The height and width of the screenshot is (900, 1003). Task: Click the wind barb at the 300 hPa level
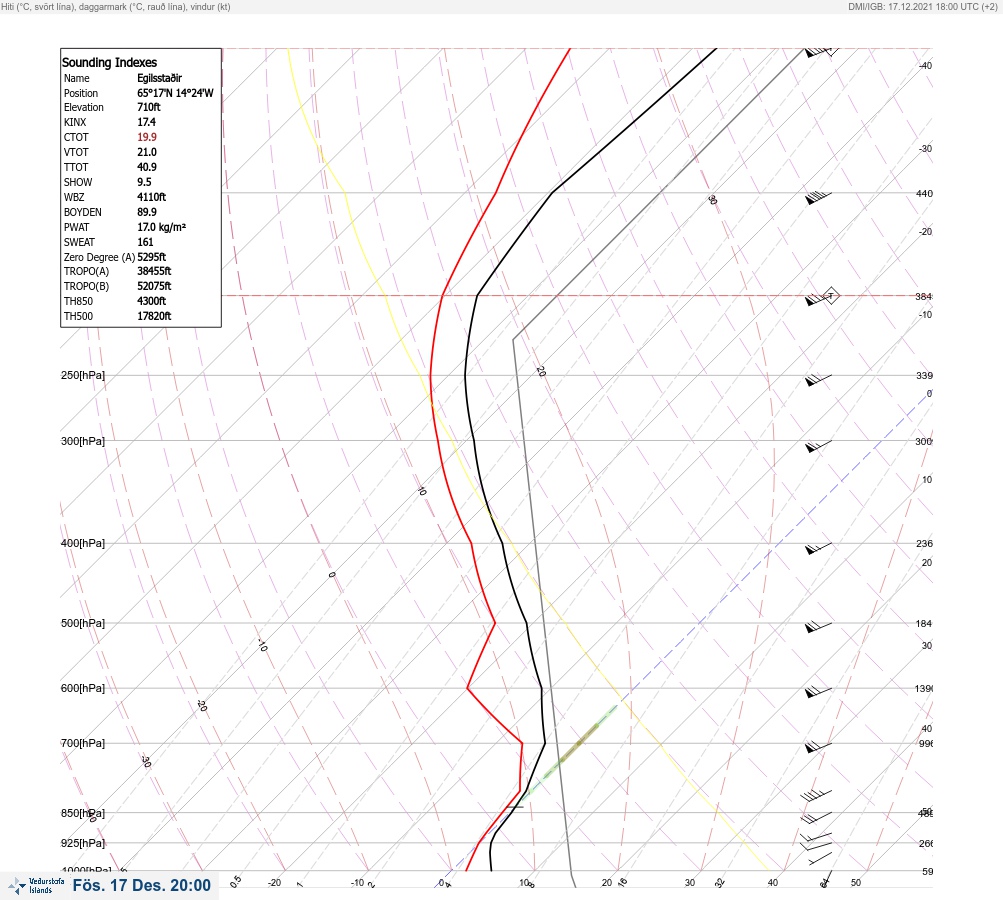(818, 446)
